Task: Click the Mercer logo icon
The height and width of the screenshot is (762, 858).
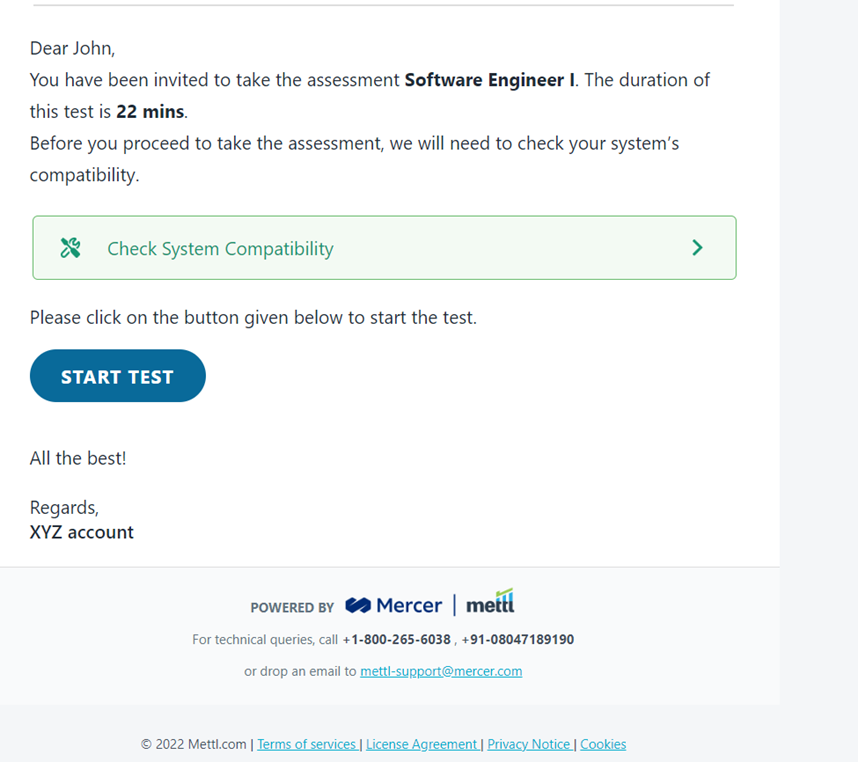Action: pos(358,605)
